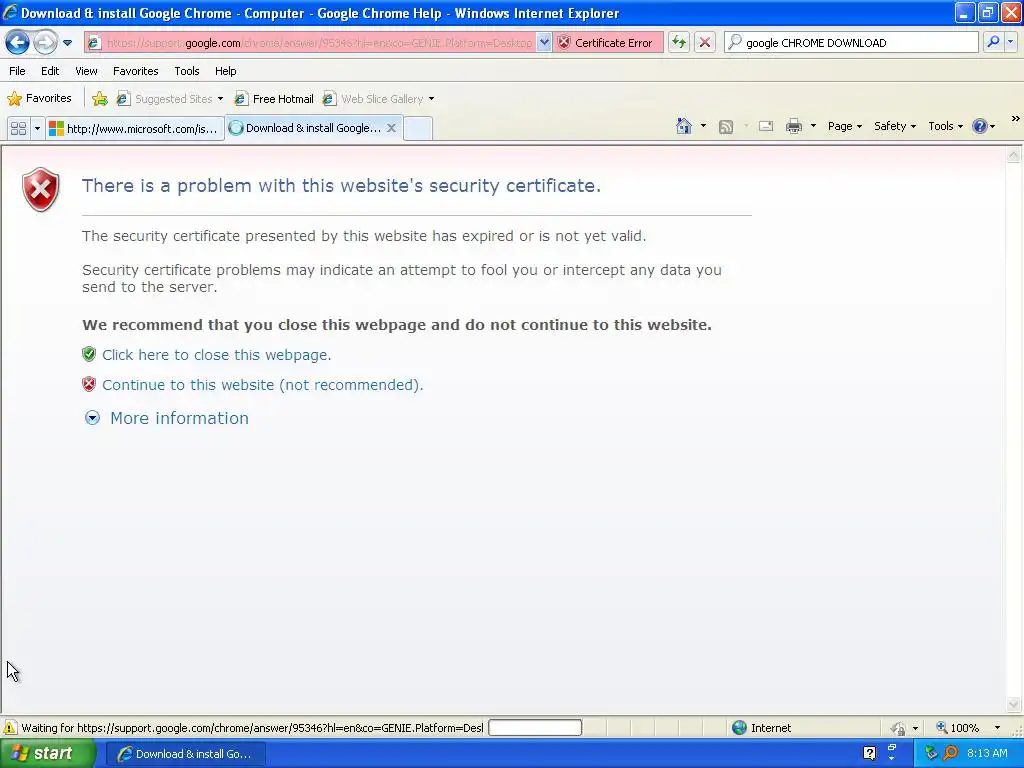This screenshot has height=768, width=1024.
Task: Click the red shield error icon
Action: click(40, 189)
